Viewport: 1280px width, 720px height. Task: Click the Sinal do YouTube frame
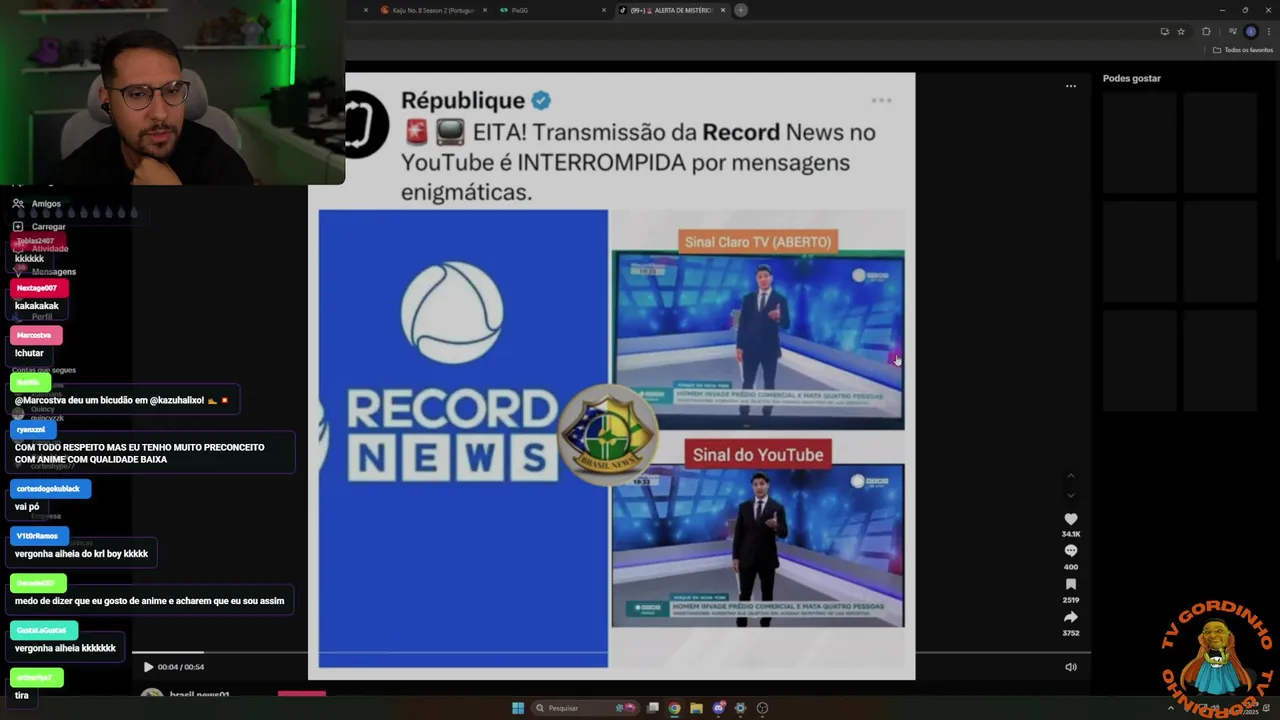tap(758, 546)
